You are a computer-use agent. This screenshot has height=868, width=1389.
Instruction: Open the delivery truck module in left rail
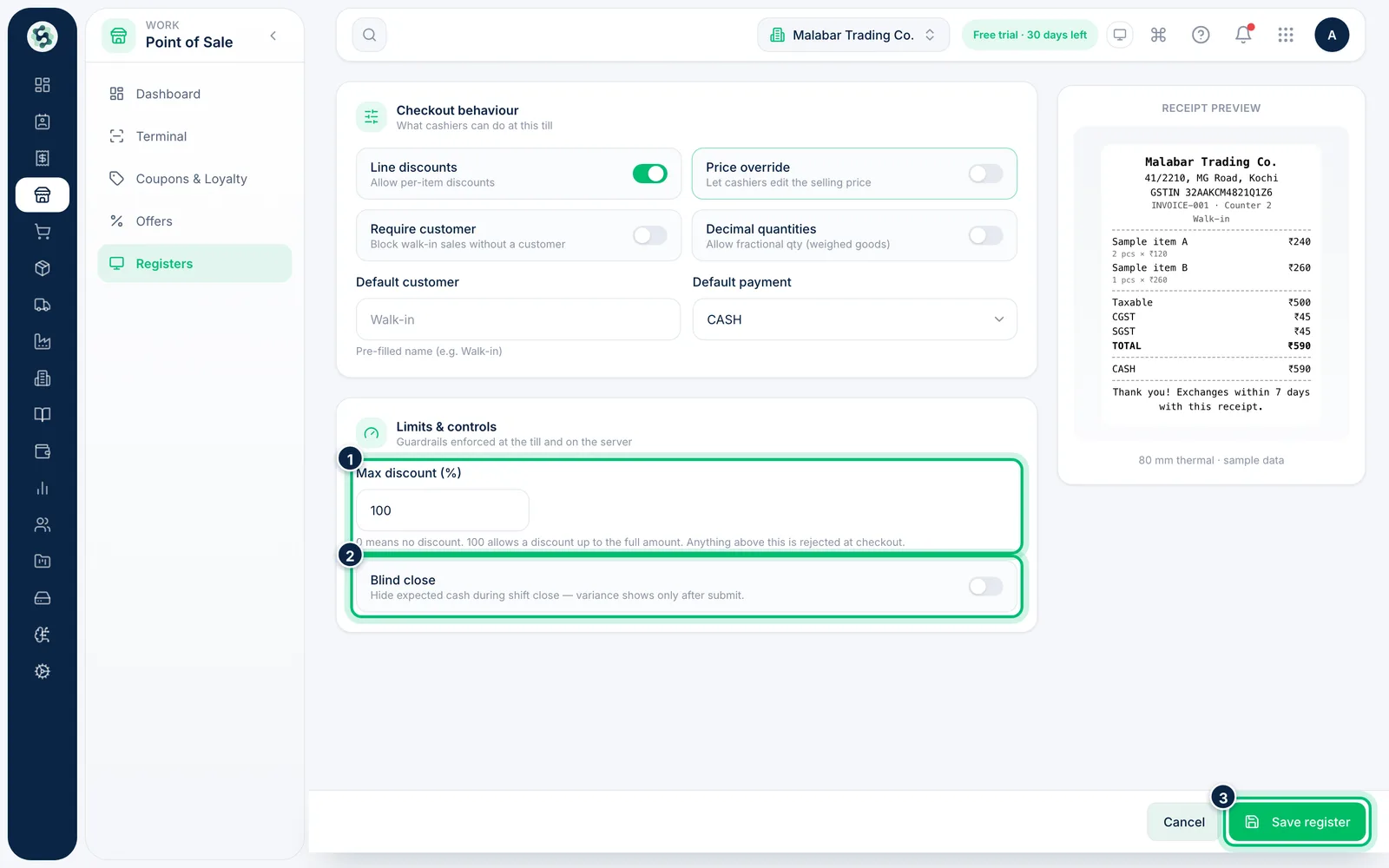[42, 305]
